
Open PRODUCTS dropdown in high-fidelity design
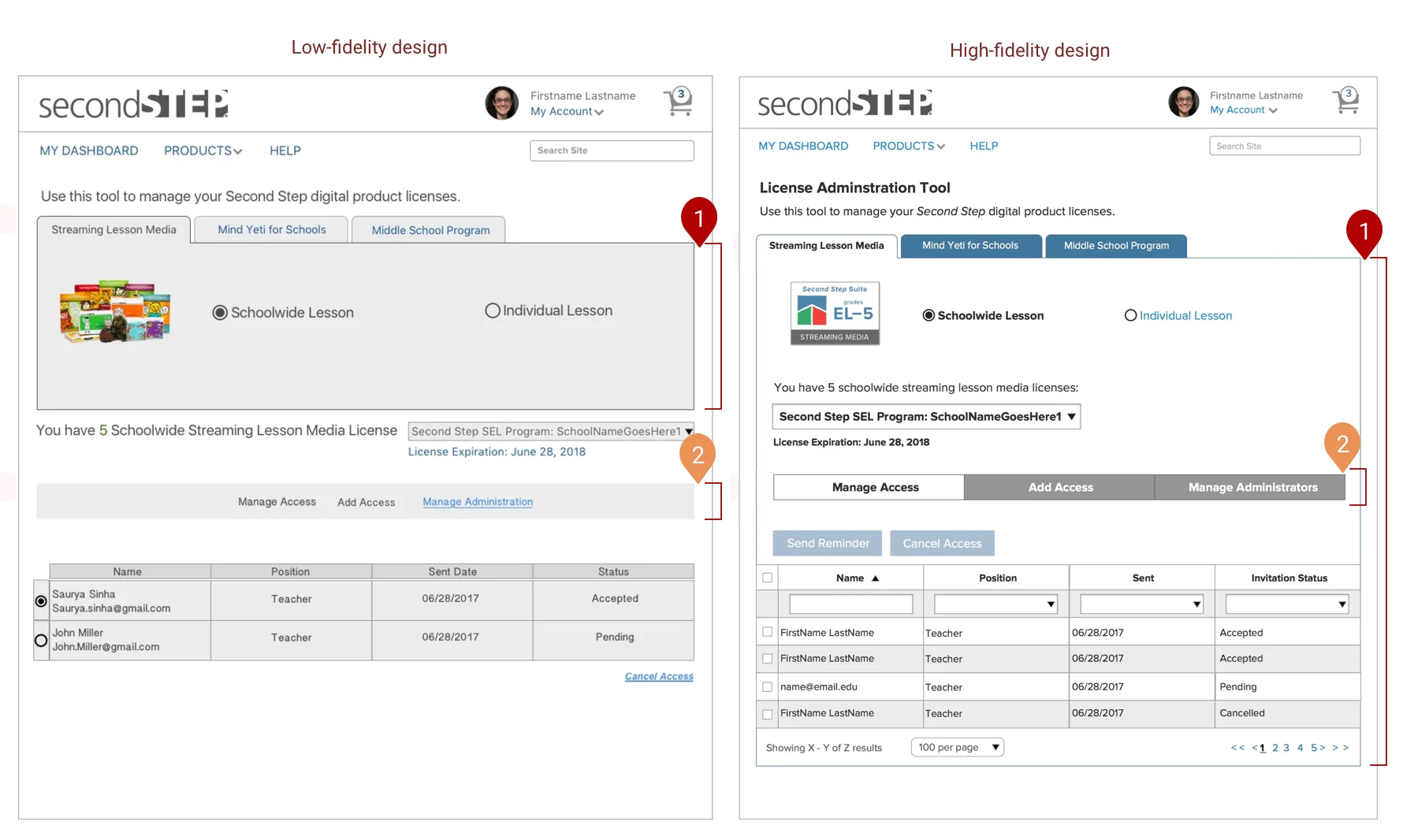pyautogui.click(x=908, y=146)
